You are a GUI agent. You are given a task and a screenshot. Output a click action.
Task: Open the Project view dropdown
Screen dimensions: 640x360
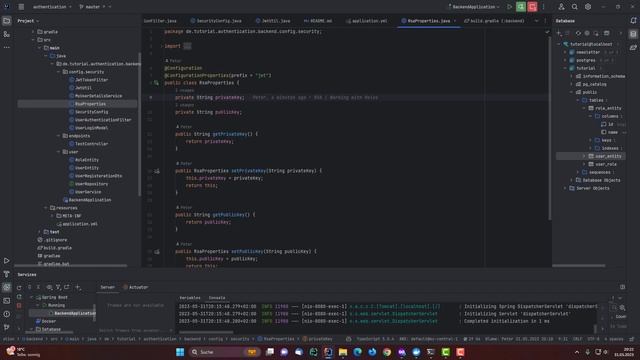[29, 21]
